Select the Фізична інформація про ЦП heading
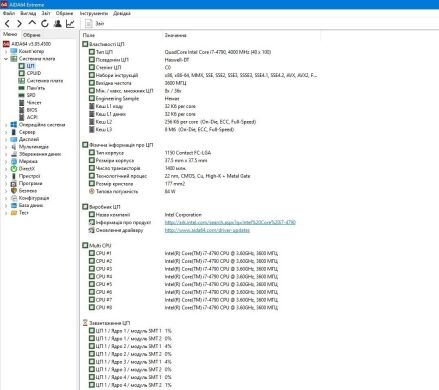Screen dimensions: 439x390 [118, 145]
